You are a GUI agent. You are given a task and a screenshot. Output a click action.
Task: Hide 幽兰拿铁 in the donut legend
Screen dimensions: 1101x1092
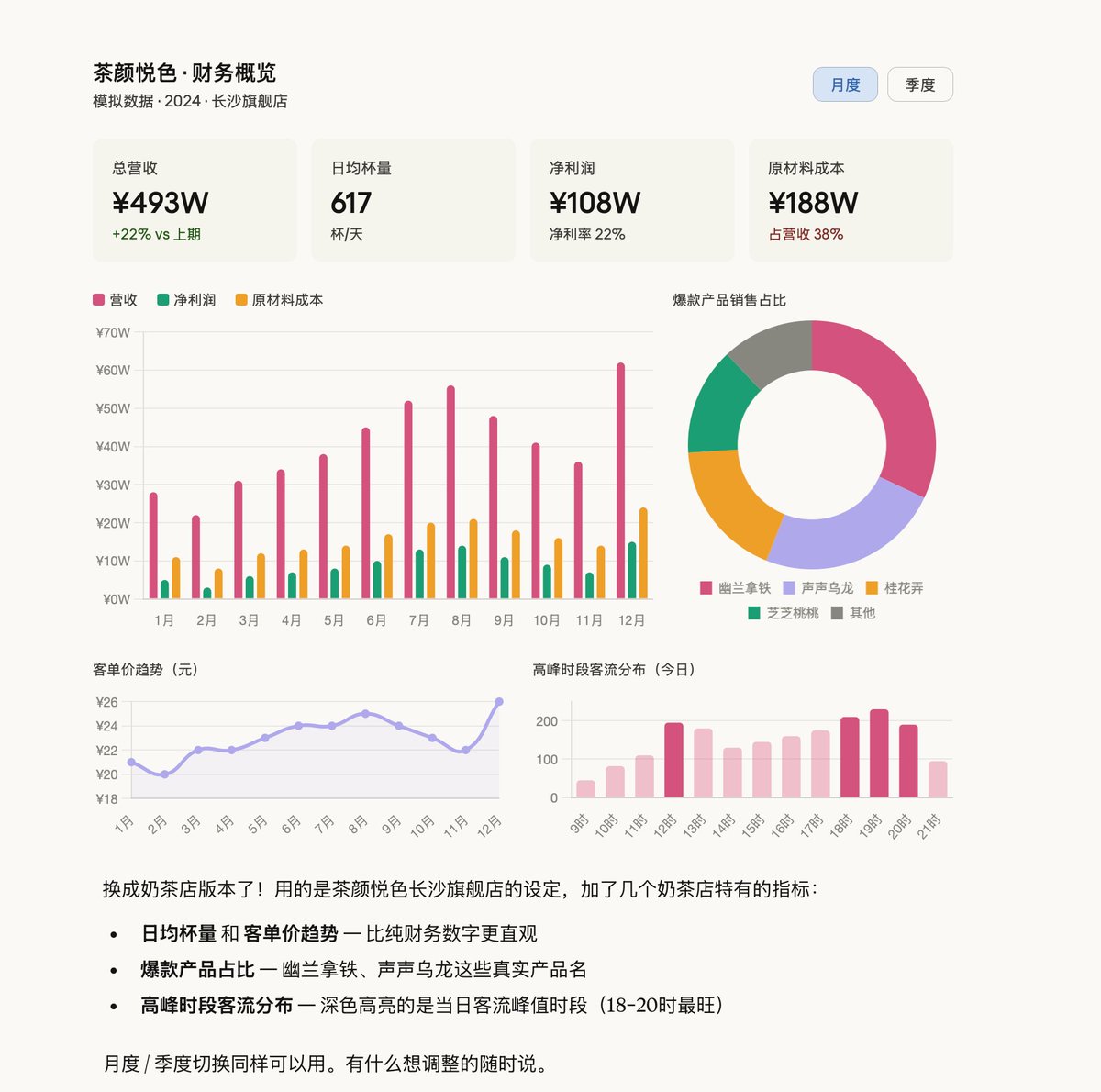point(735,587)
